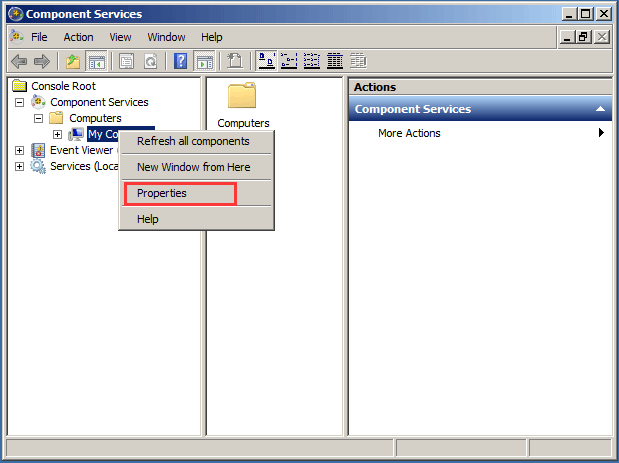Viewport: 619px width, 463px height.
Task: Click the MMC console icon beside File
Action: point(16,37)
